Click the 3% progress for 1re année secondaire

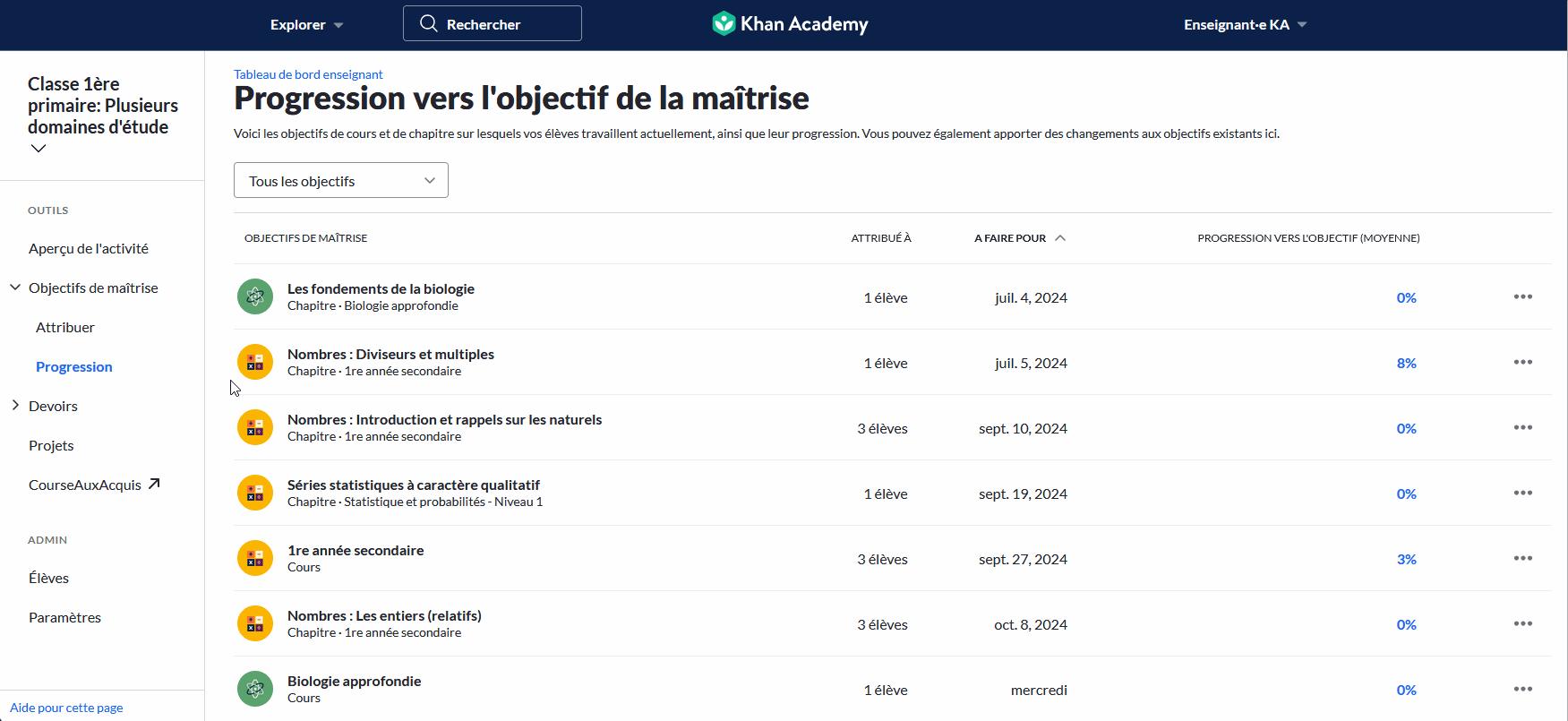[x=1406, y=559]
